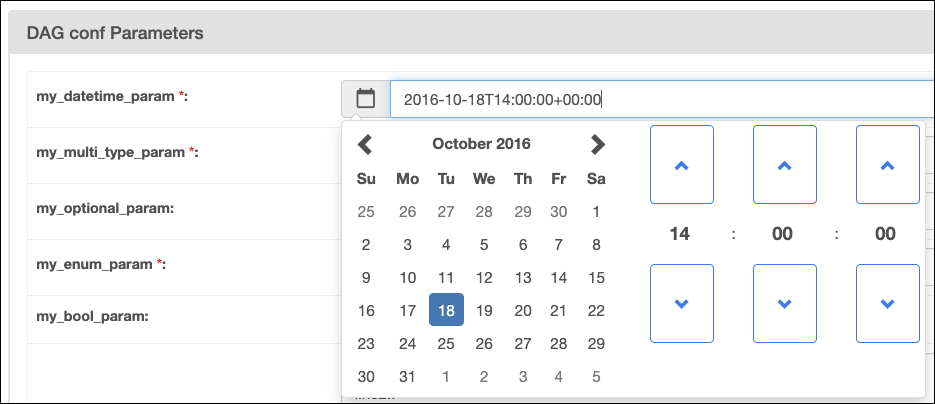Open month picker via October 2016 header
Viewport: 935px width, 404px height.
481,144
